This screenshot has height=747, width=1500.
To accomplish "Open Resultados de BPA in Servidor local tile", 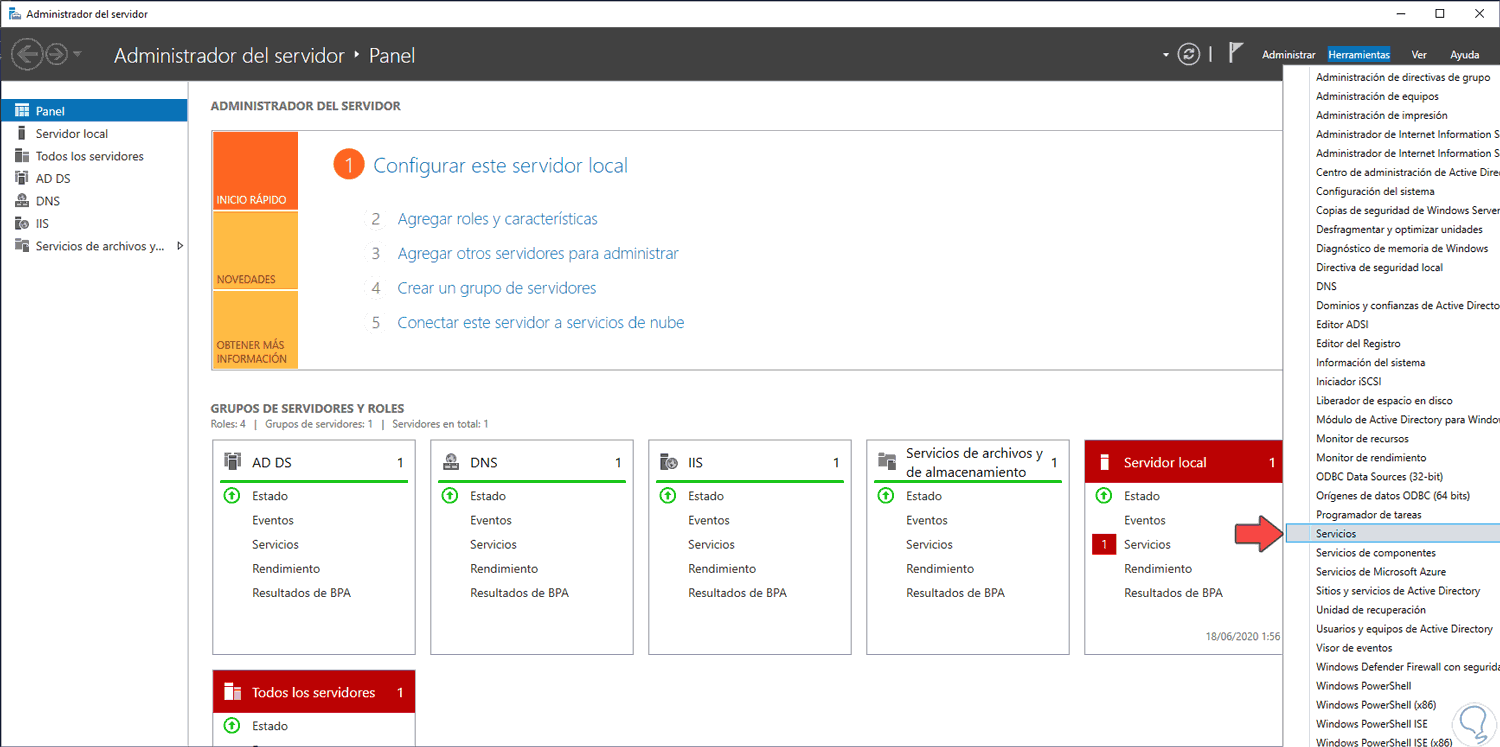I will 1173,593.
